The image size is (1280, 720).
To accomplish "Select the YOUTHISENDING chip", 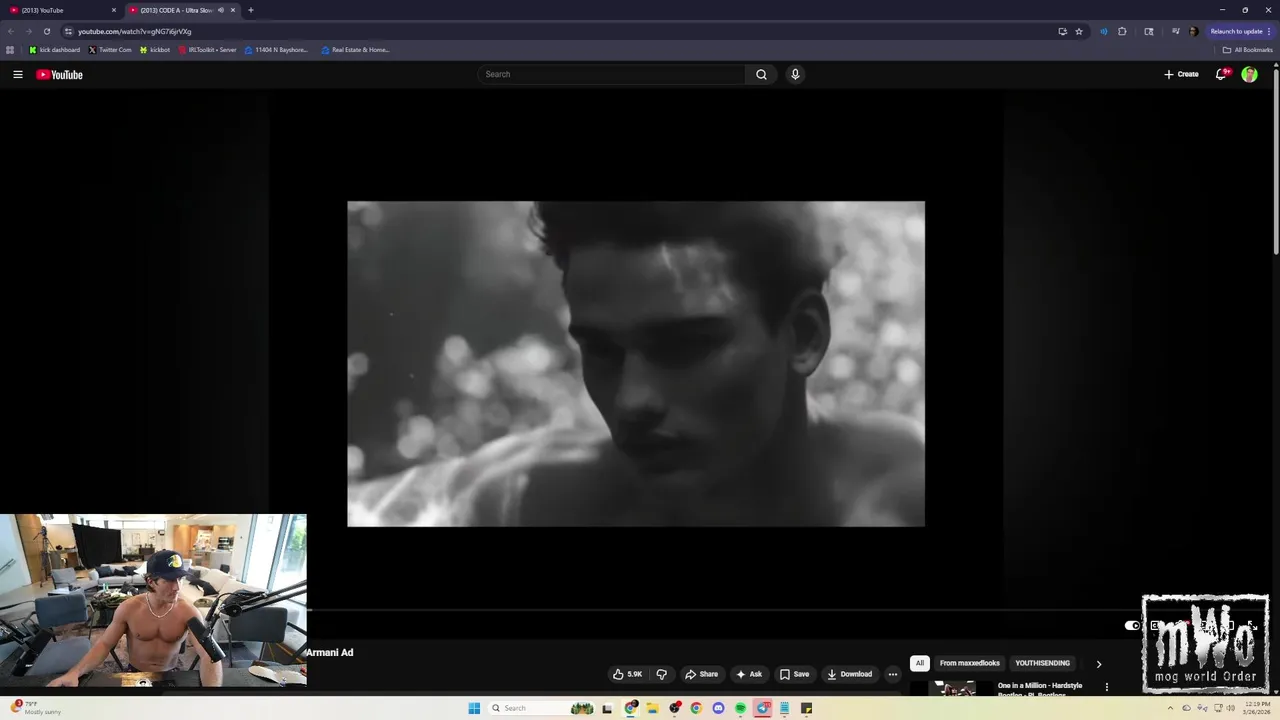I will 1042,663.
